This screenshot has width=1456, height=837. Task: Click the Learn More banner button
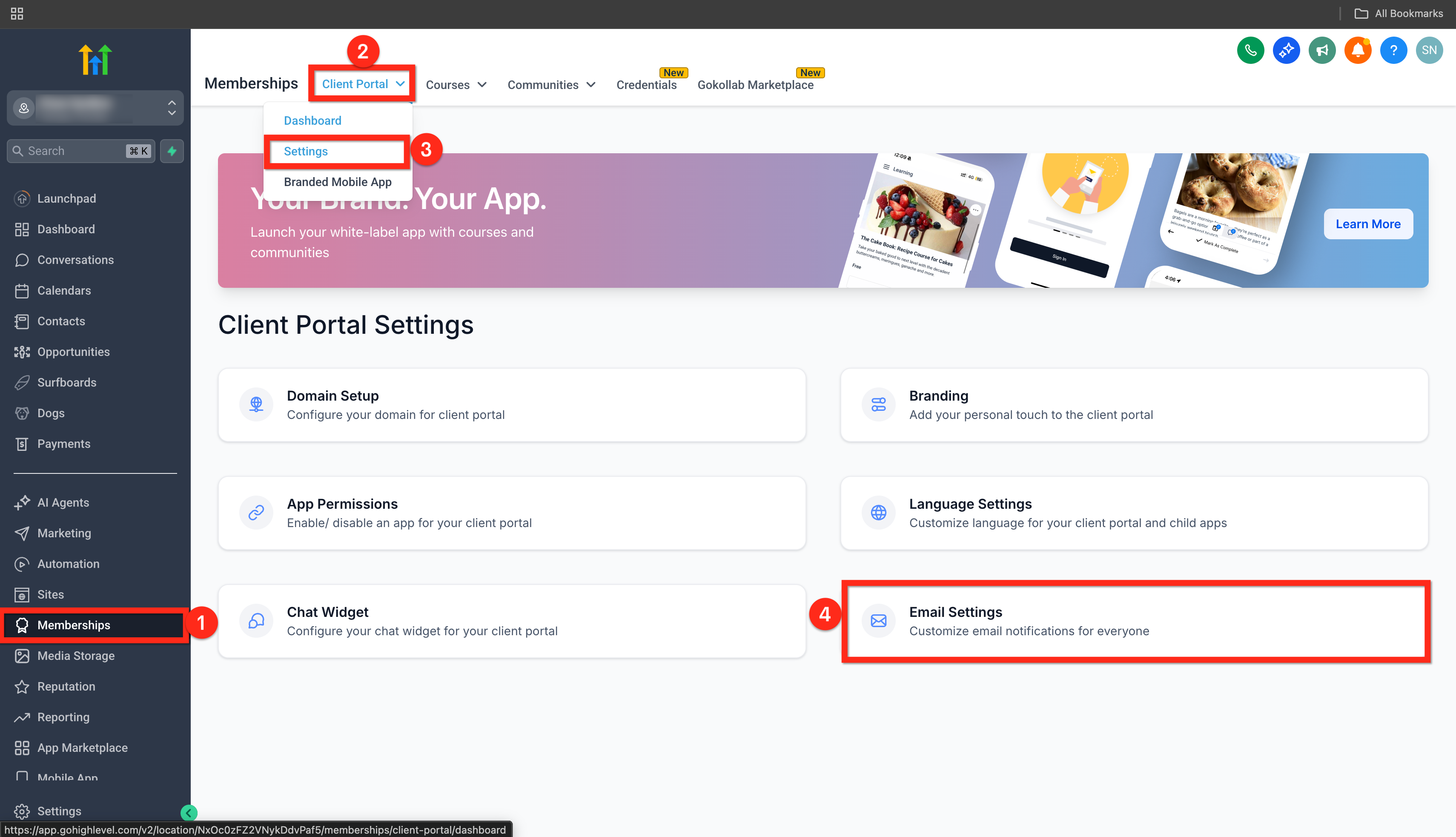pyautogui.click(x=1368, y=224)
